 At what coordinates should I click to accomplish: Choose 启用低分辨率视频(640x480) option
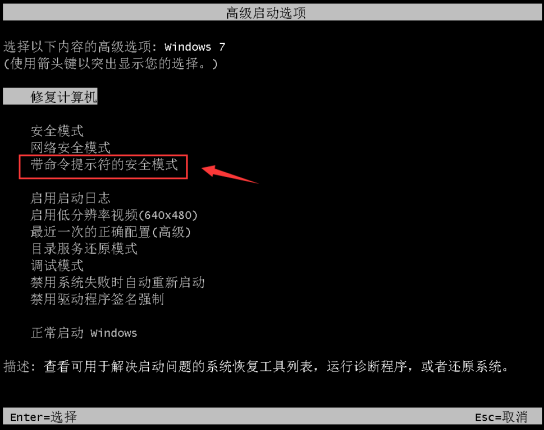tap(114, 215)
